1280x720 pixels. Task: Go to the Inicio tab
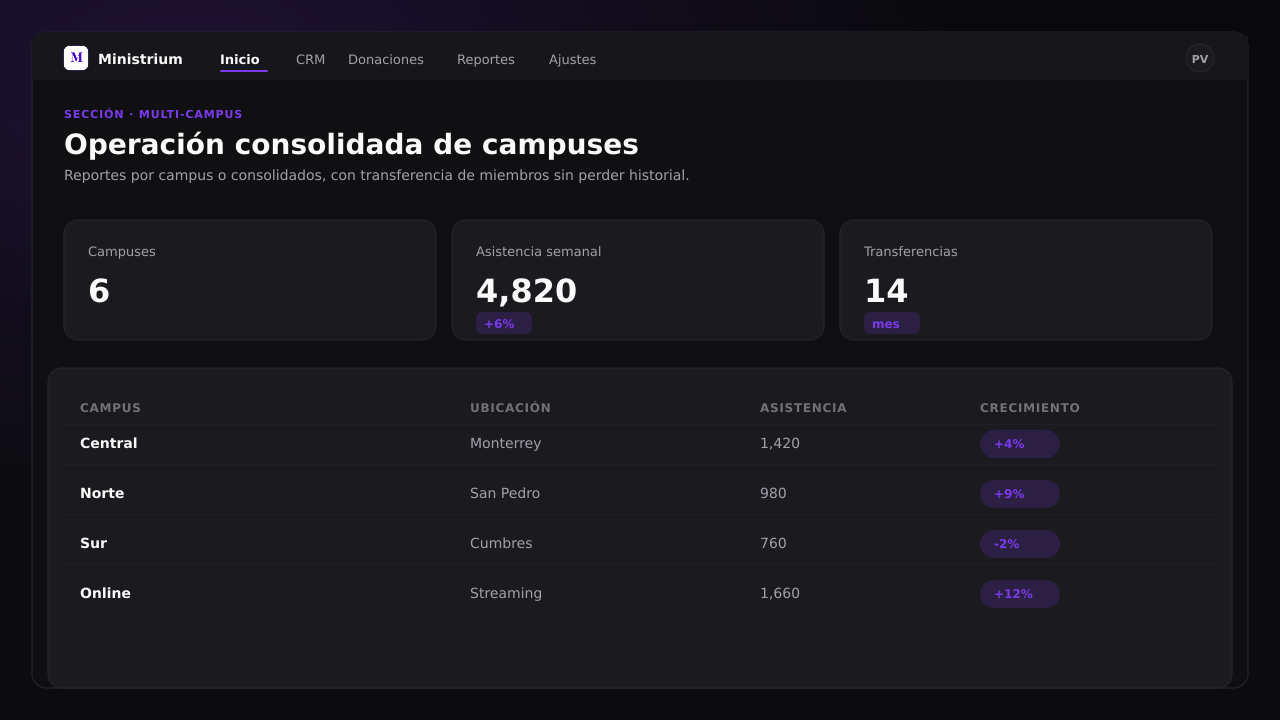pyautogui.click(x=240, y=59)
